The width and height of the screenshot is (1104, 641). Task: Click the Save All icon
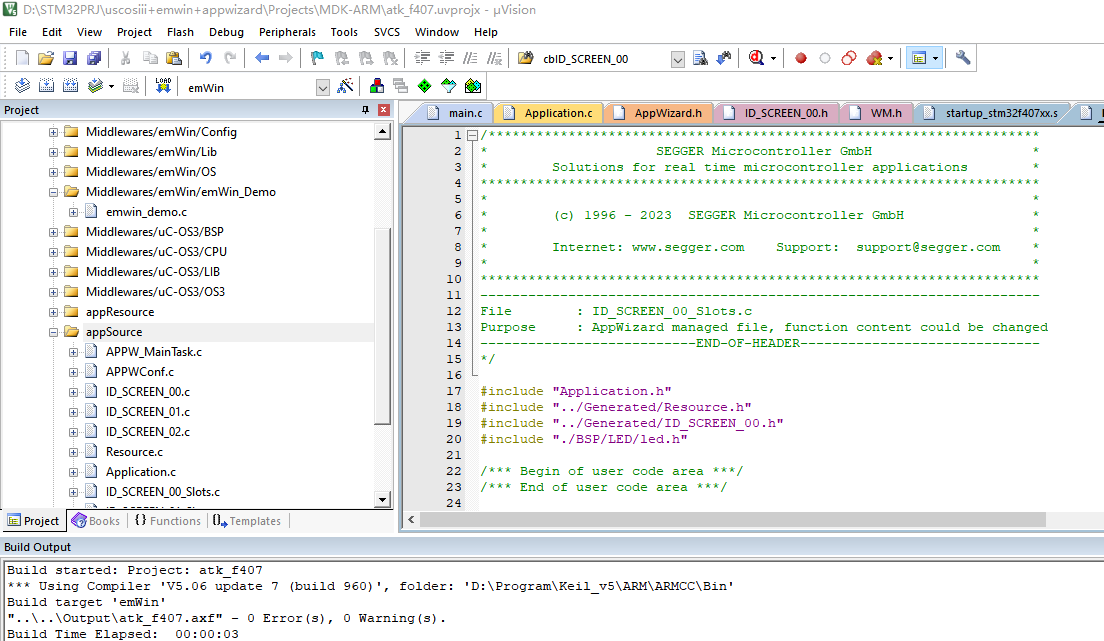(94, 58)
